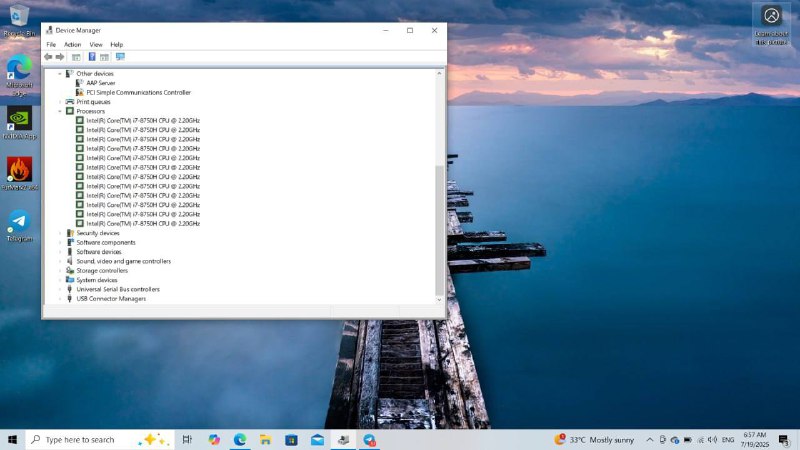
Task: Click the Storage controllers icon
Action: coord(70,270)
